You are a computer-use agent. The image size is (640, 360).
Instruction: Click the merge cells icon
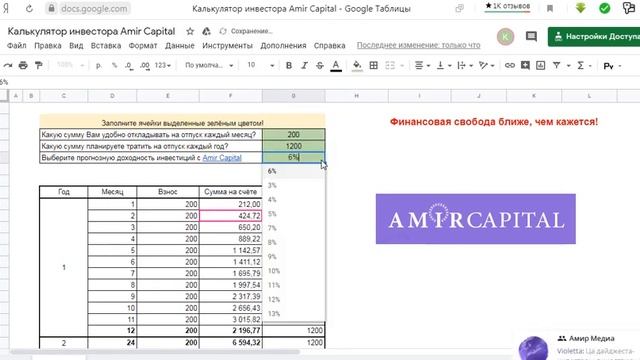pos(390,65)
